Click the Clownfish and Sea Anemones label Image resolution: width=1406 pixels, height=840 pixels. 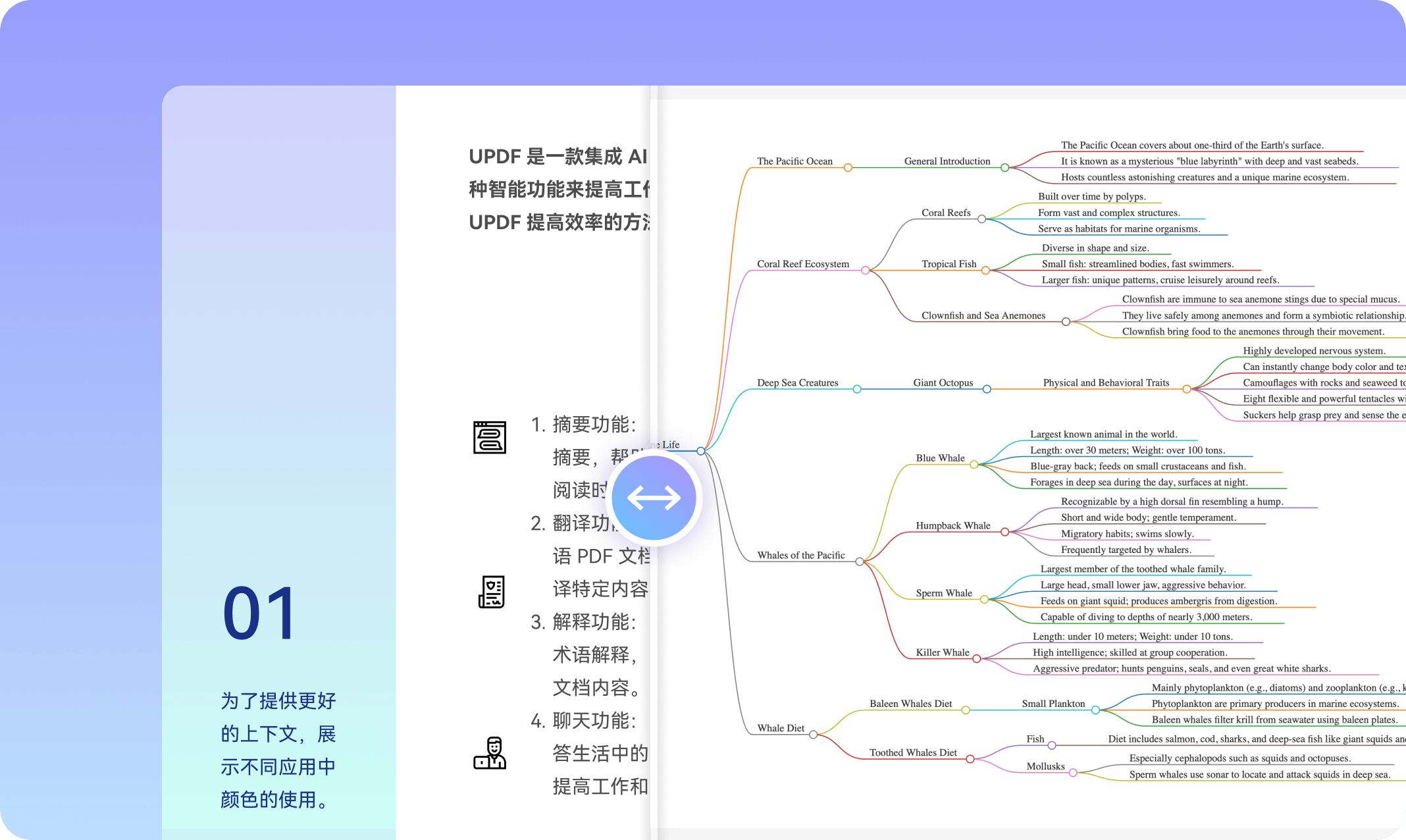[x=983, y=315]
